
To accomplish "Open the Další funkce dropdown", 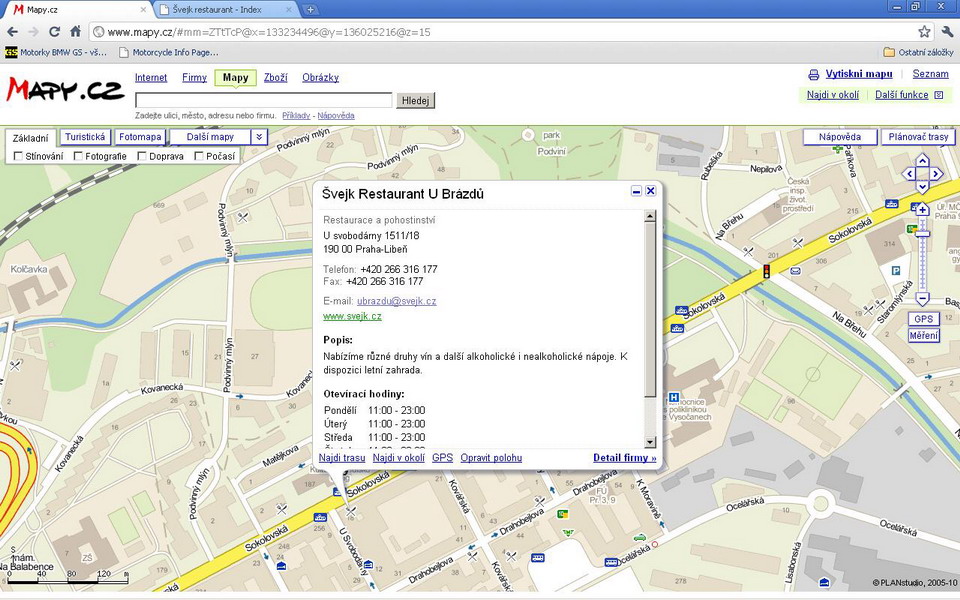I will (x=908, y=95).
